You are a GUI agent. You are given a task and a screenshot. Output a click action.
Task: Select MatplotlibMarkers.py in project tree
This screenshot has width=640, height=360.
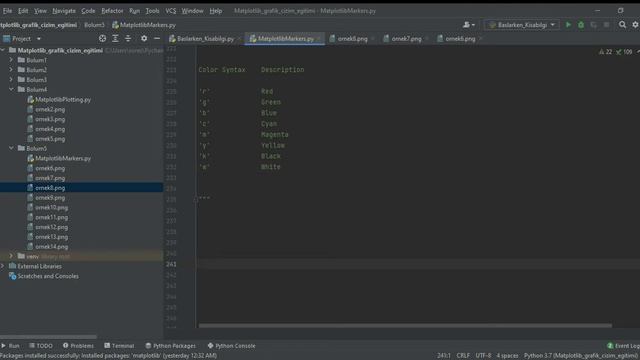63,158
